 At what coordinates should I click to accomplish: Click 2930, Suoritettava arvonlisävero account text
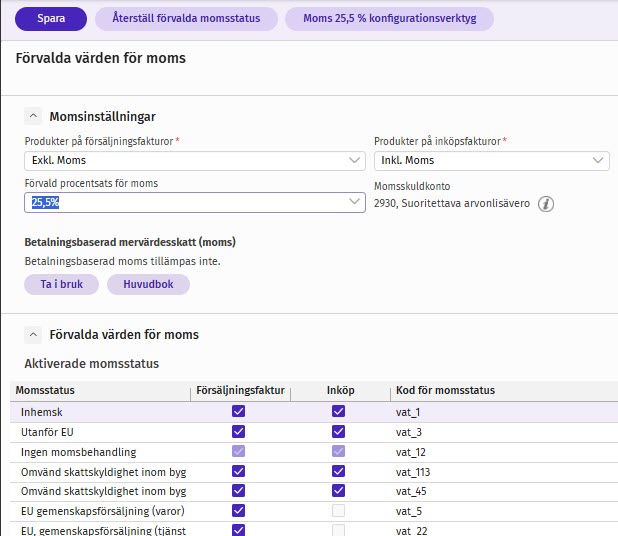coord(452,203)
